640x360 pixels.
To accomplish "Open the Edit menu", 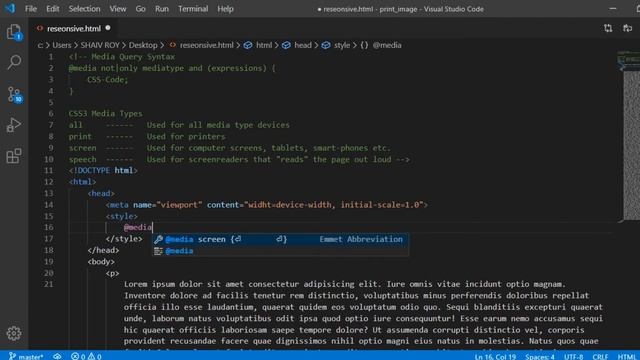I will (x=53, y=9).
